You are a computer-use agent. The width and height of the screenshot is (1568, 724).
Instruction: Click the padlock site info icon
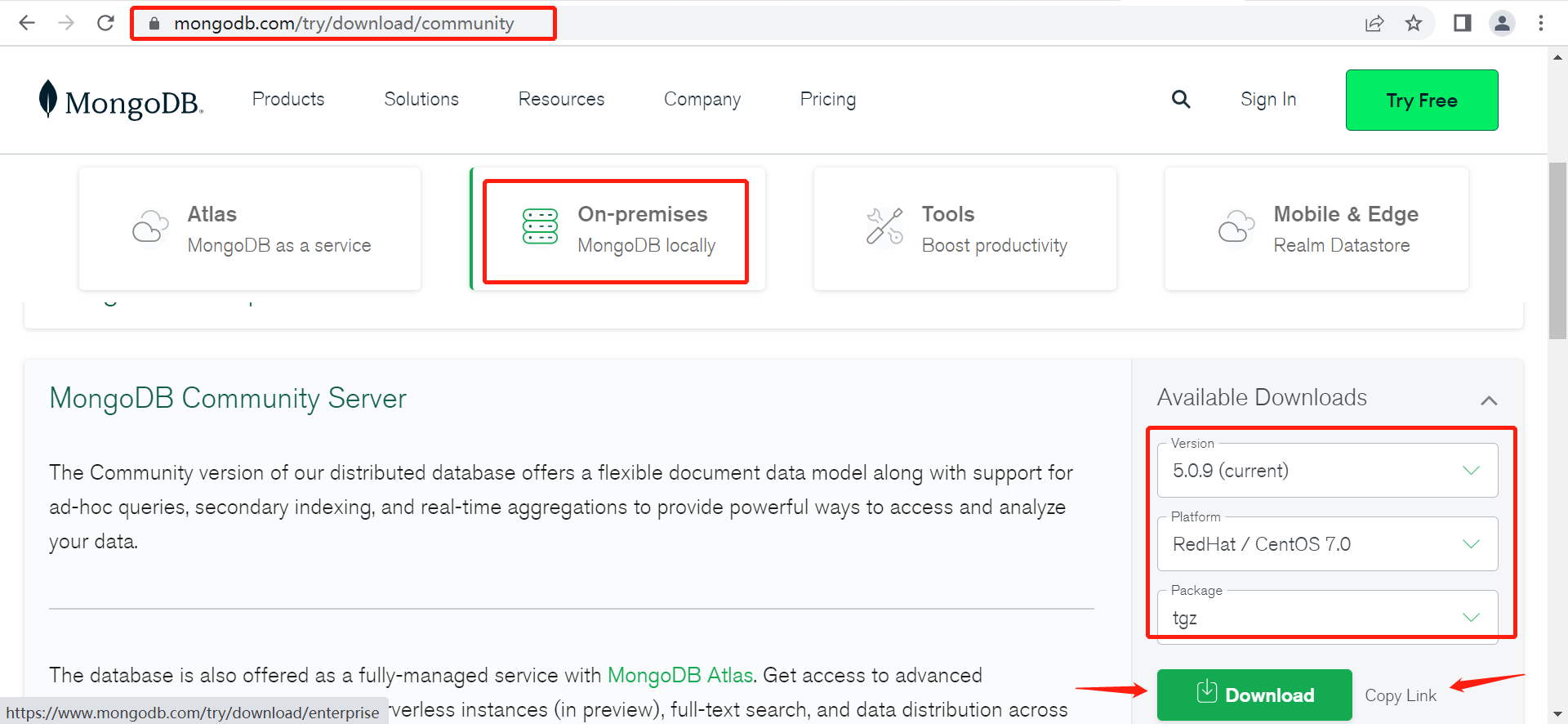(154, 24)
